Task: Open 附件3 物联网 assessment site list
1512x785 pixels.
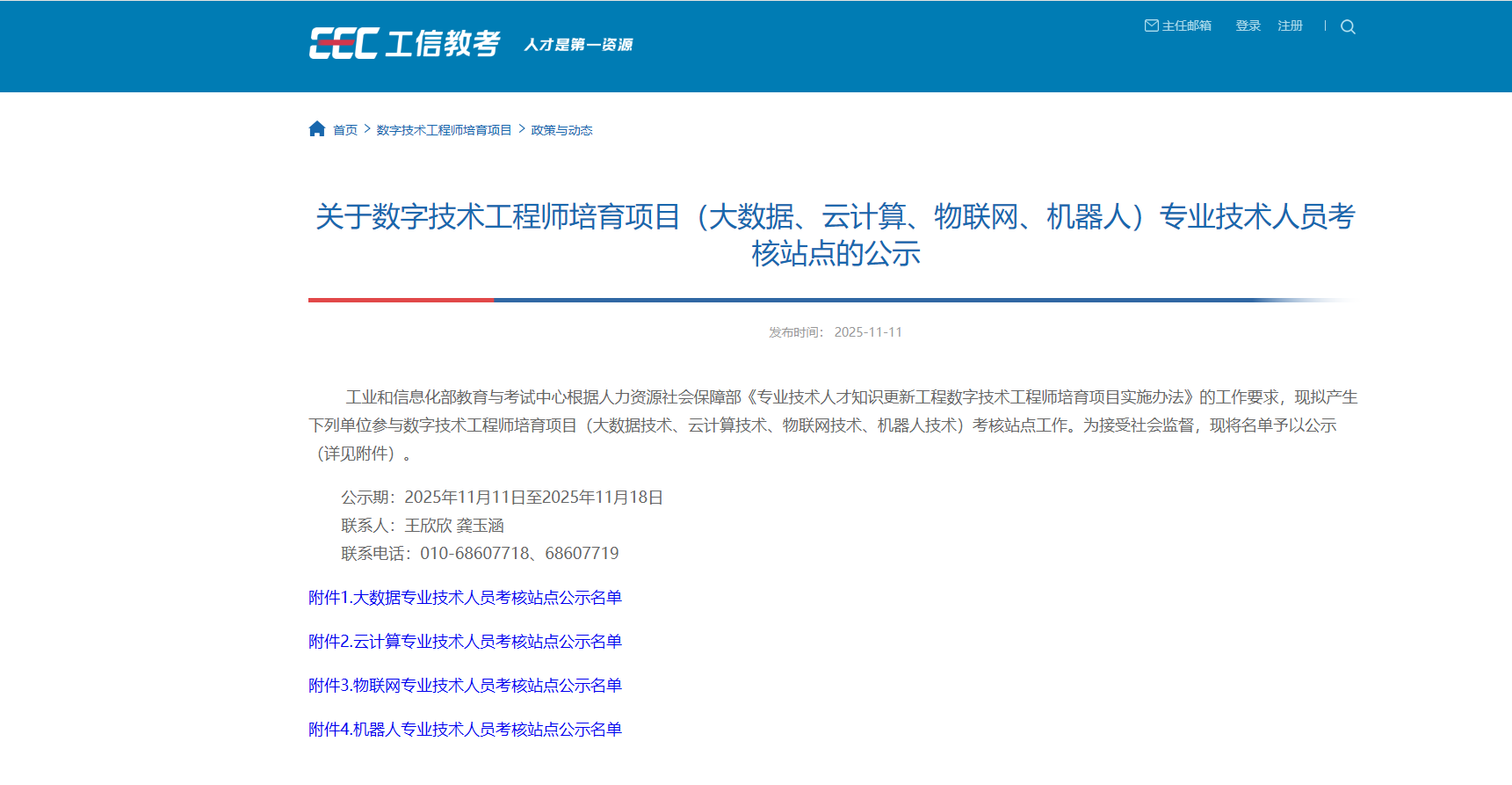Action: point(465,686)
